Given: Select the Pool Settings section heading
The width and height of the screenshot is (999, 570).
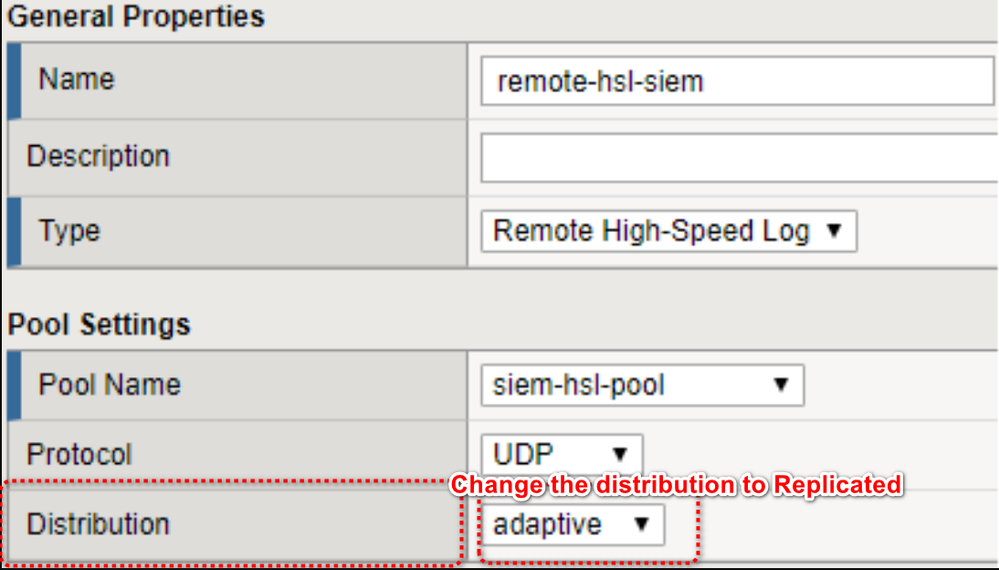Looking at the screenshot, I should pos(99,325).
